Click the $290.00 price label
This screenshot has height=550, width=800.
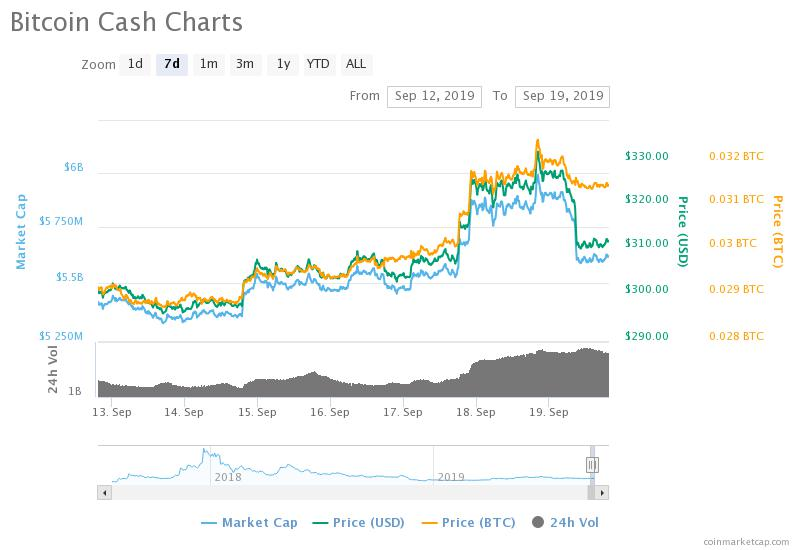(x=646, y=336)
